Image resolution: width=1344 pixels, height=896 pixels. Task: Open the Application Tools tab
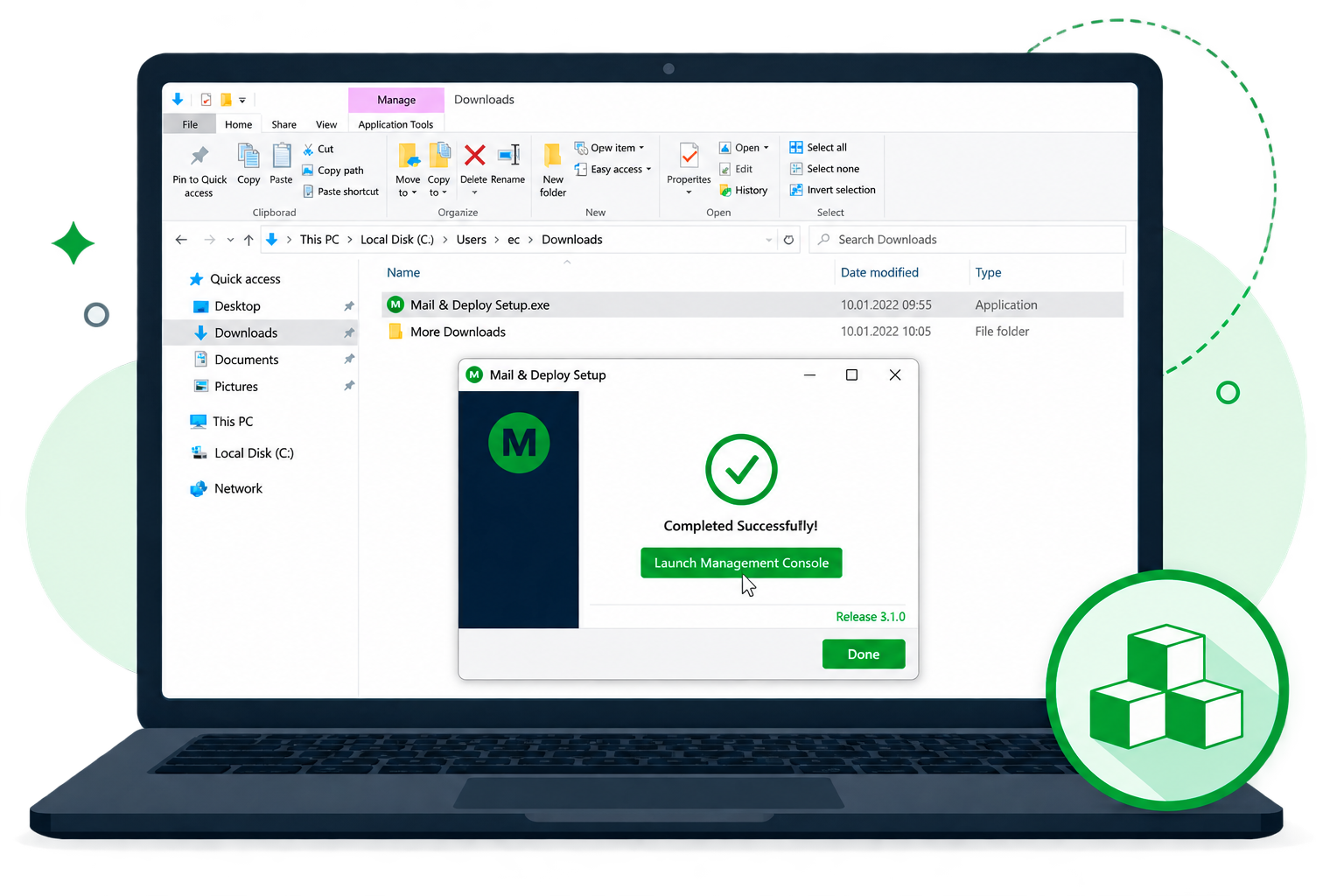point(395,124)
